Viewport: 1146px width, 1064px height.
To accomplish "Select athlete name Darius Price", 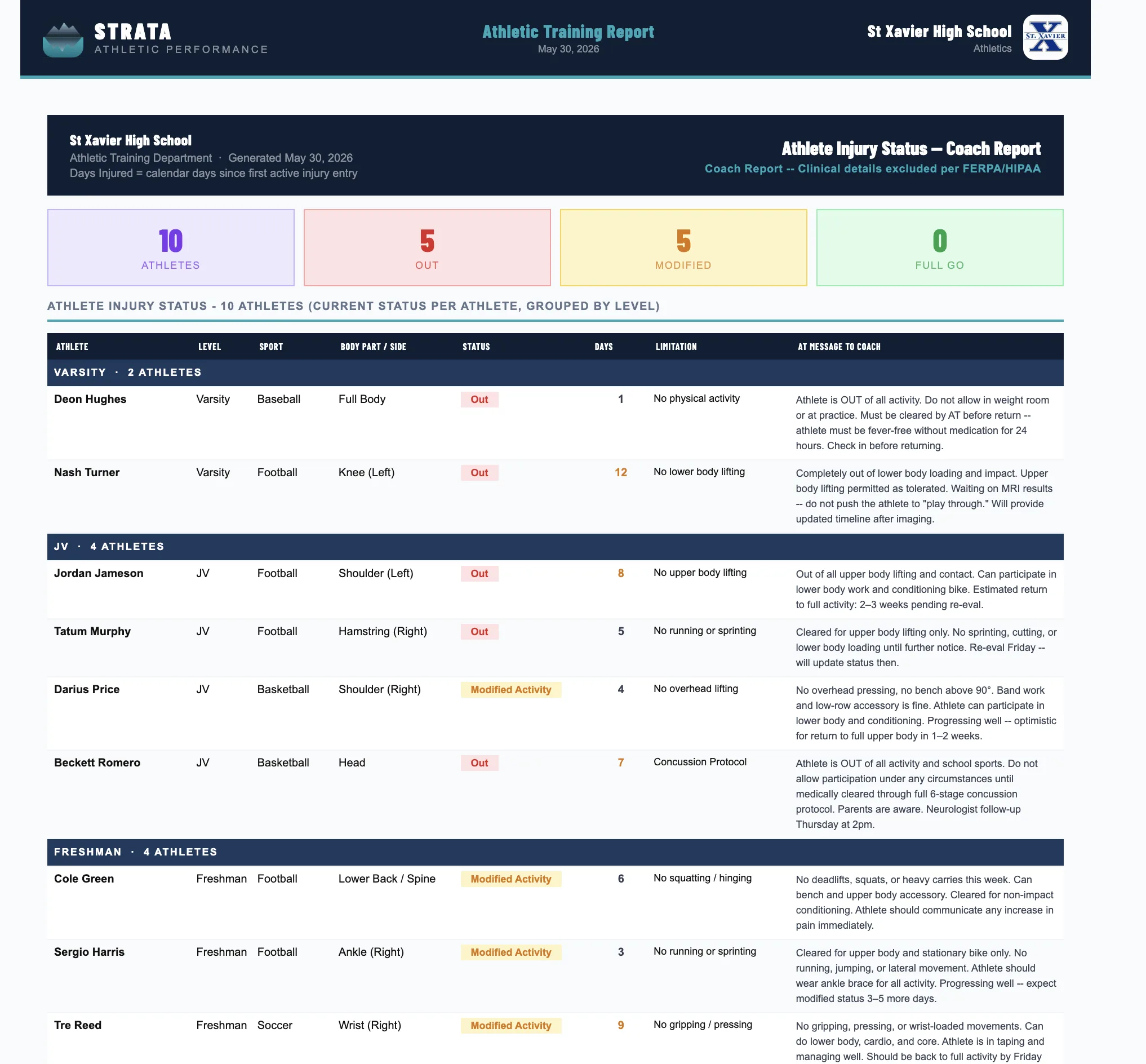I will pos(87,689).
